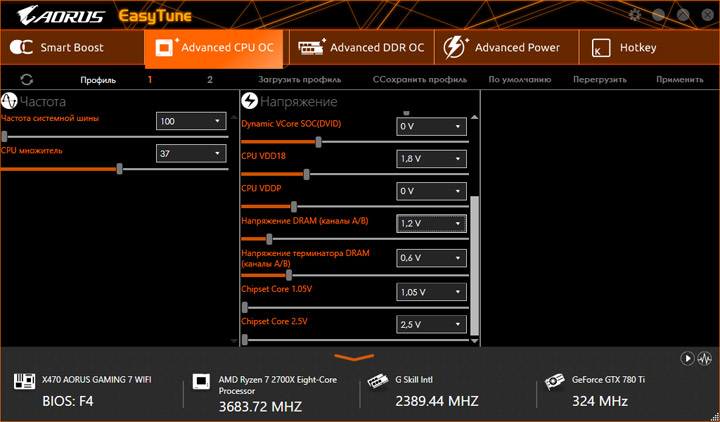Viewport: 720px width, 422px height.
Task: Select the Advanced CPU OC tab
Action: click(214, 48)
